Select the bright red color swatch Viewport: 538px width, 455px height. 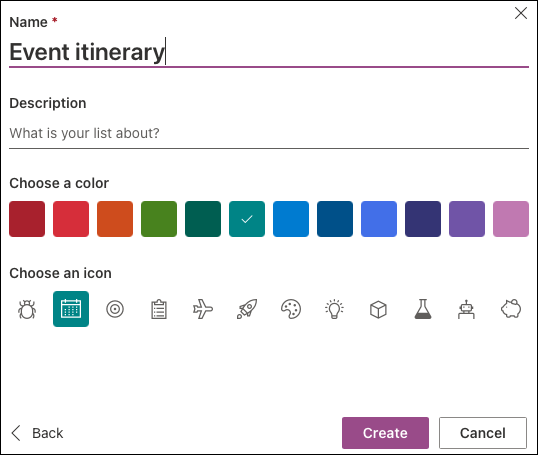coord(71,219)
